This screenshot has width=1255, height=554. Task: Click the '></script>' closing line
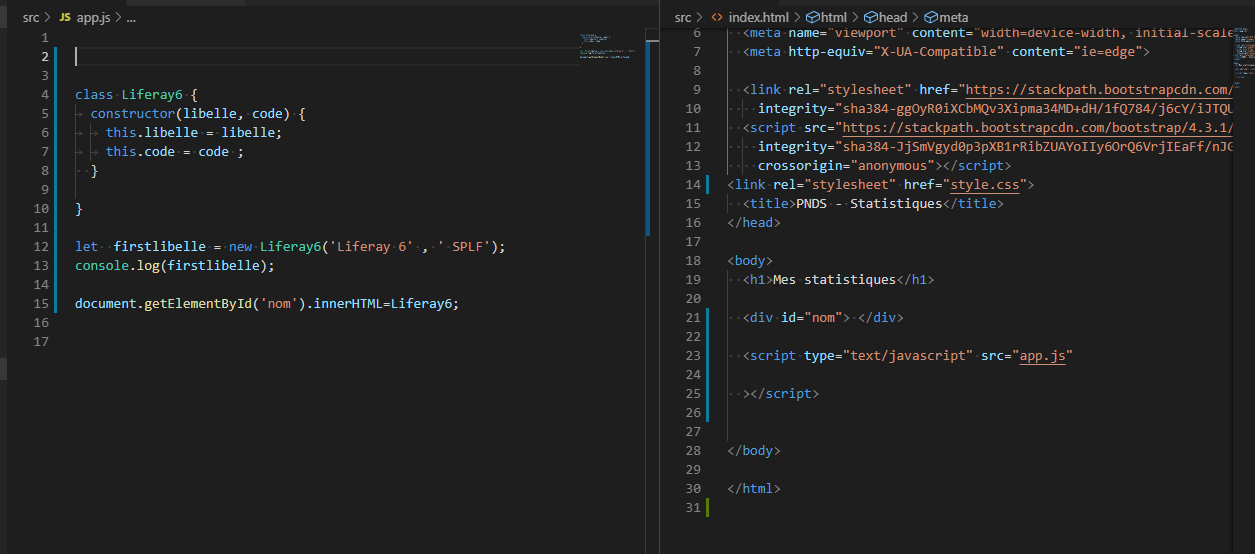click(780, 394)
